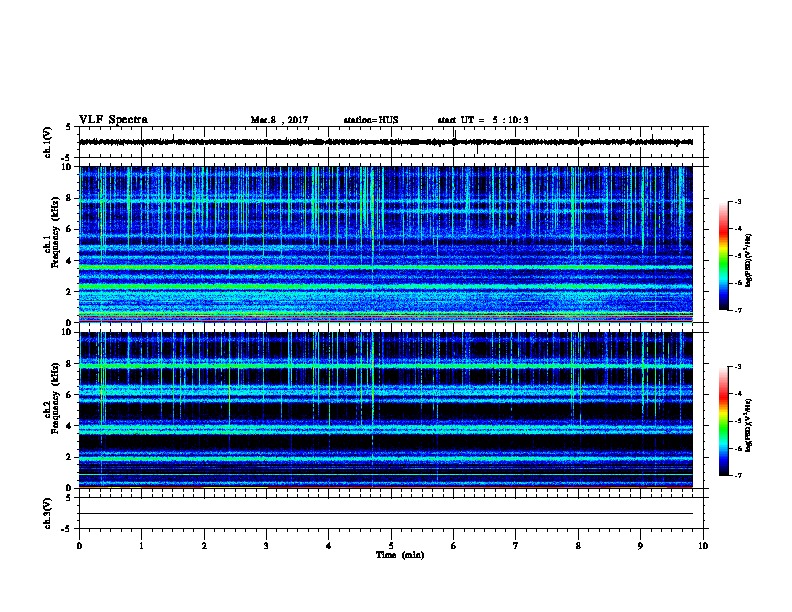Click tick label "8" on the time axis
Image resolution: width=792 pixels, height=612 pixels.
pyautogui.click(x=578, y=545)
